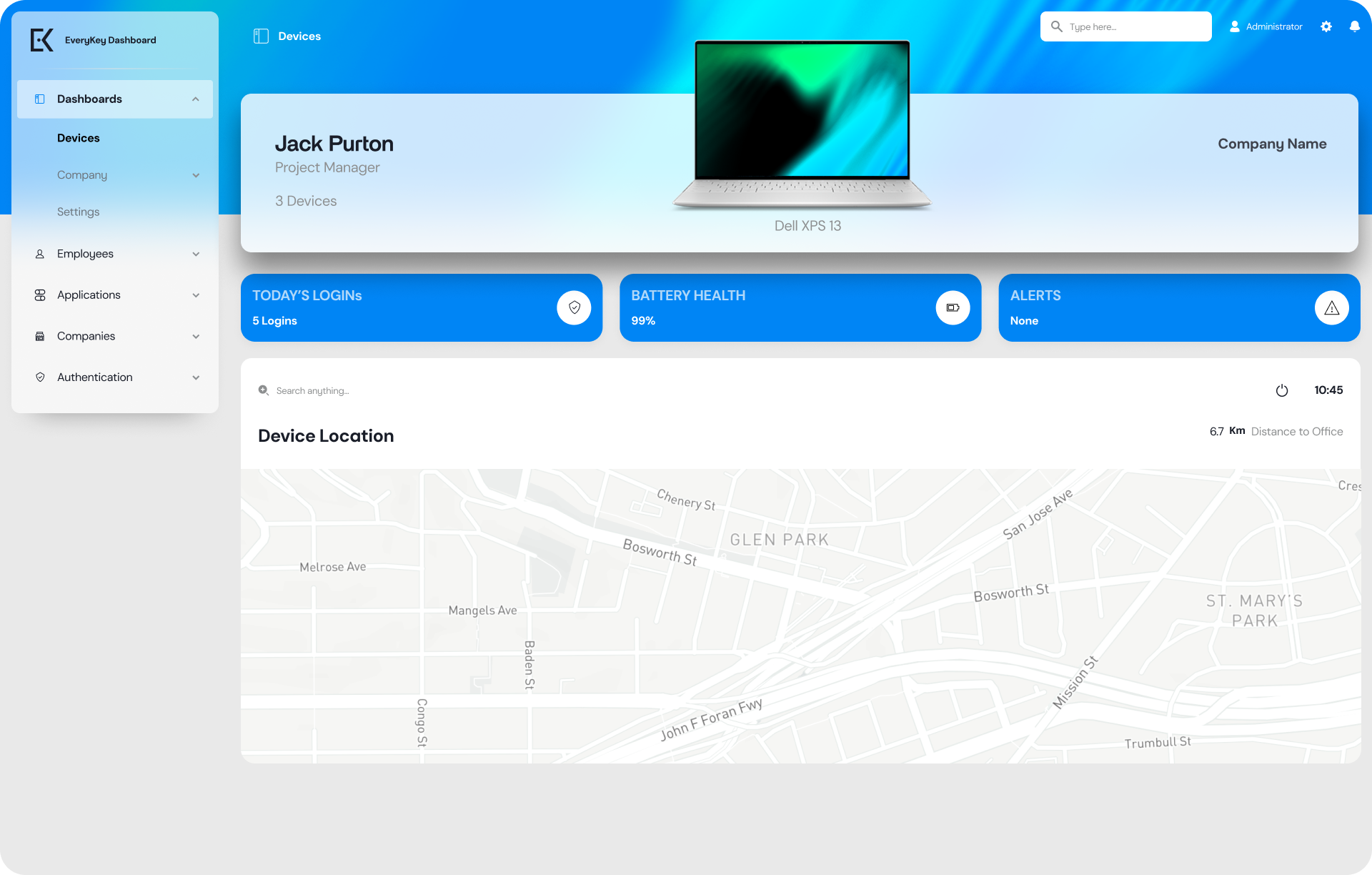Click the Jack Purton name heading
Screen dimensions: 1372x875
pyautogui.click(x=334, y=144)
